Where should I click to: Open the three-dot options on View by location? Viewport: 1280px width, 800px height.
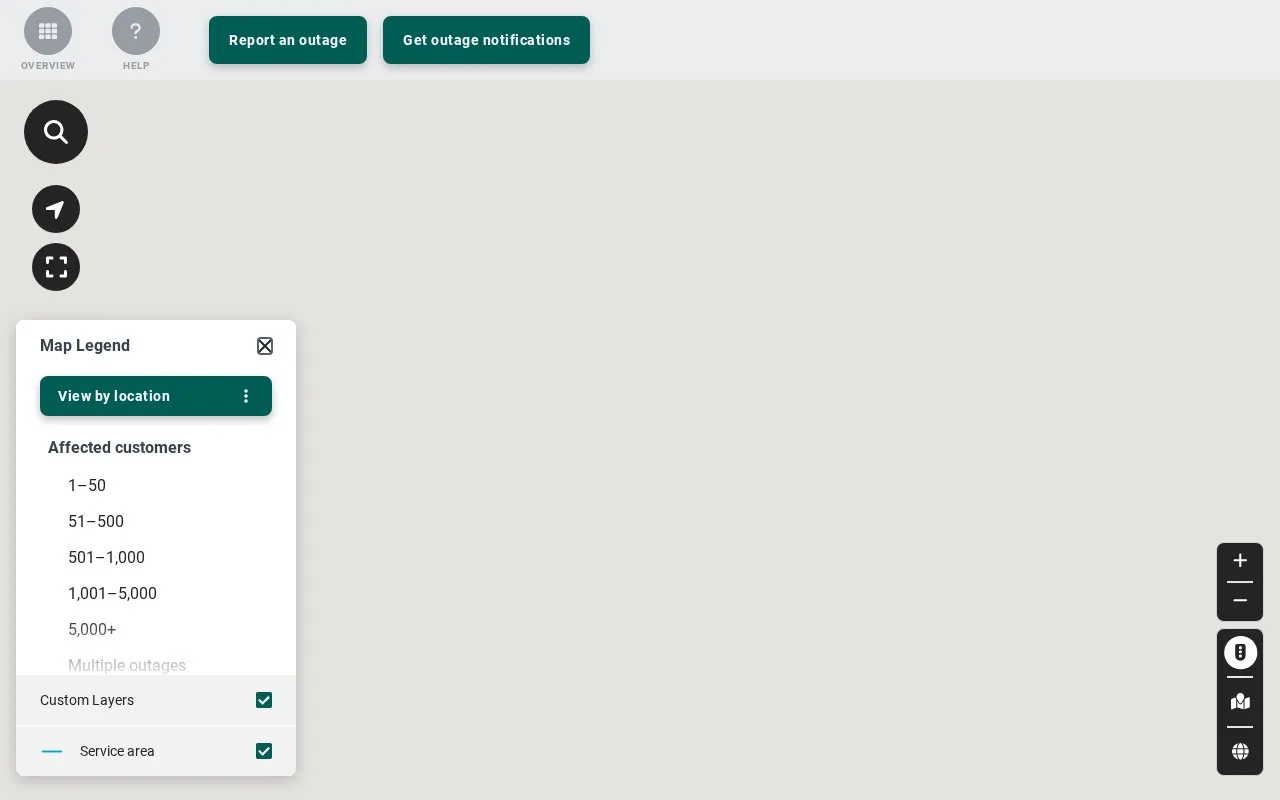(246, 396)
